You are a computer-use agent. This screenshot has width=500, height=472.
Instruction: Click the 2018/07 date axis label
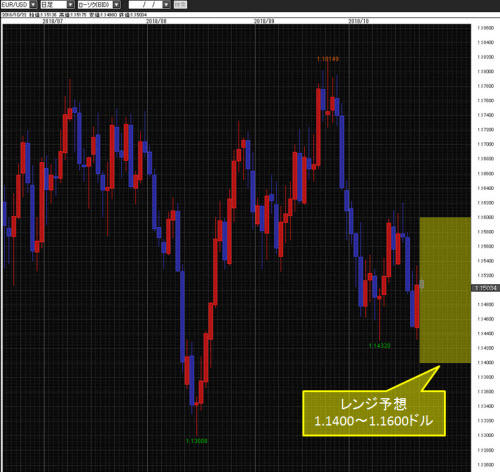(x=53, y=21)
